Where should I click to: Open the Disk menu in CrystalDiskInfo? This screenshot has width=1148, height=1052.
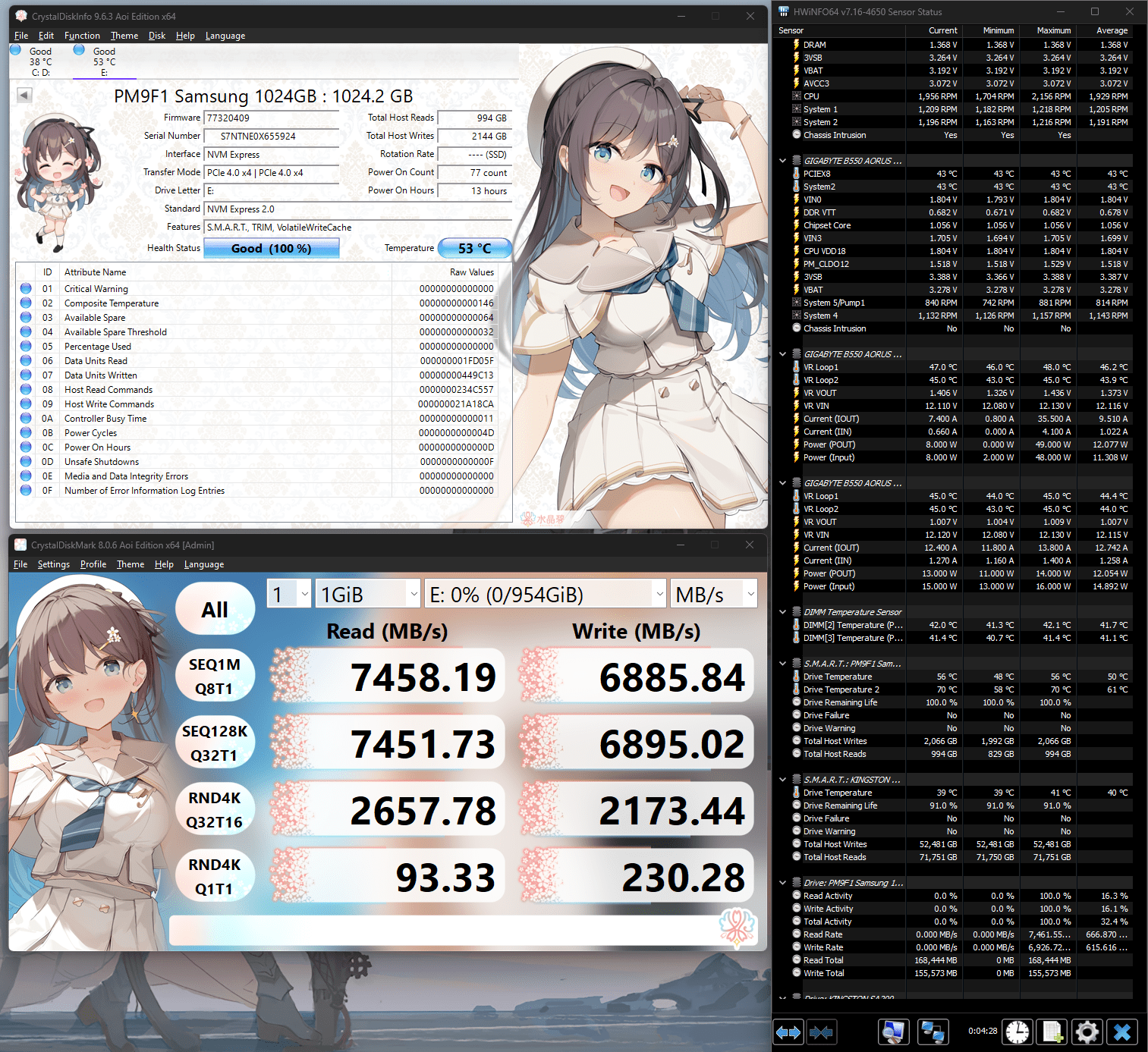coord(157,36)
